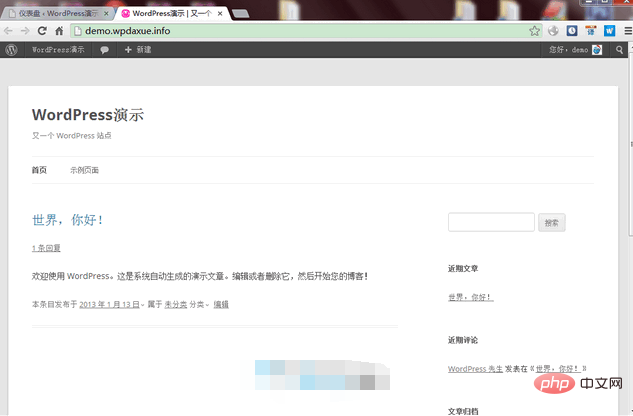633x416 pixels.
Task: Open the WordPress logo menu in admin bar
Action: click(11, 50)
